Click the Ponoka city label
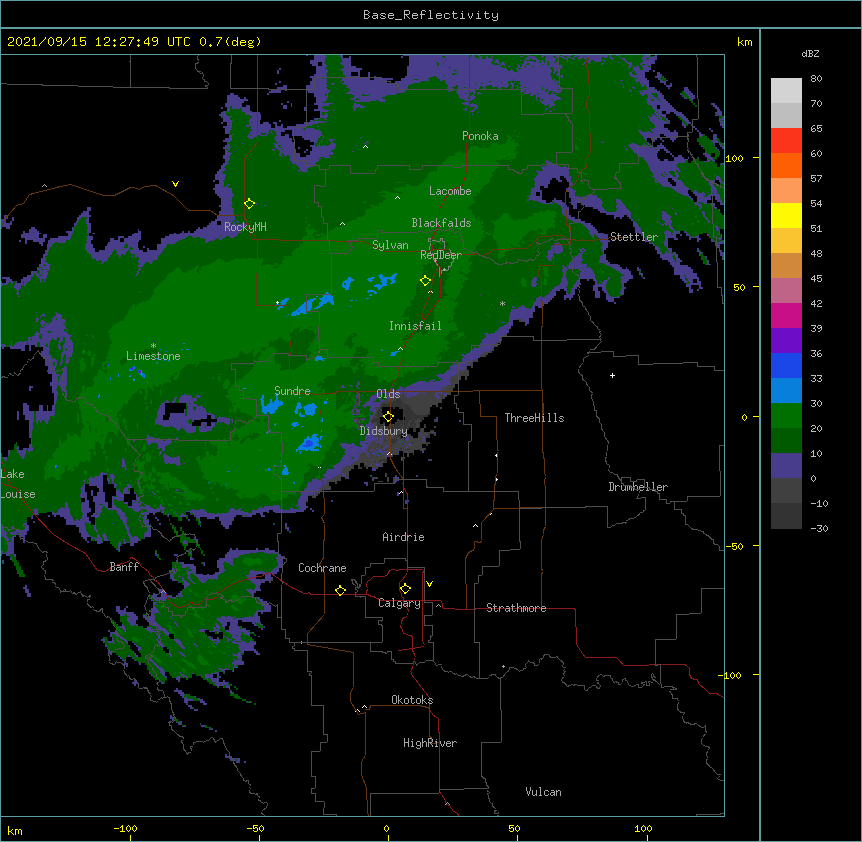This screenshot has height=842, width=862. click(480, 136)
